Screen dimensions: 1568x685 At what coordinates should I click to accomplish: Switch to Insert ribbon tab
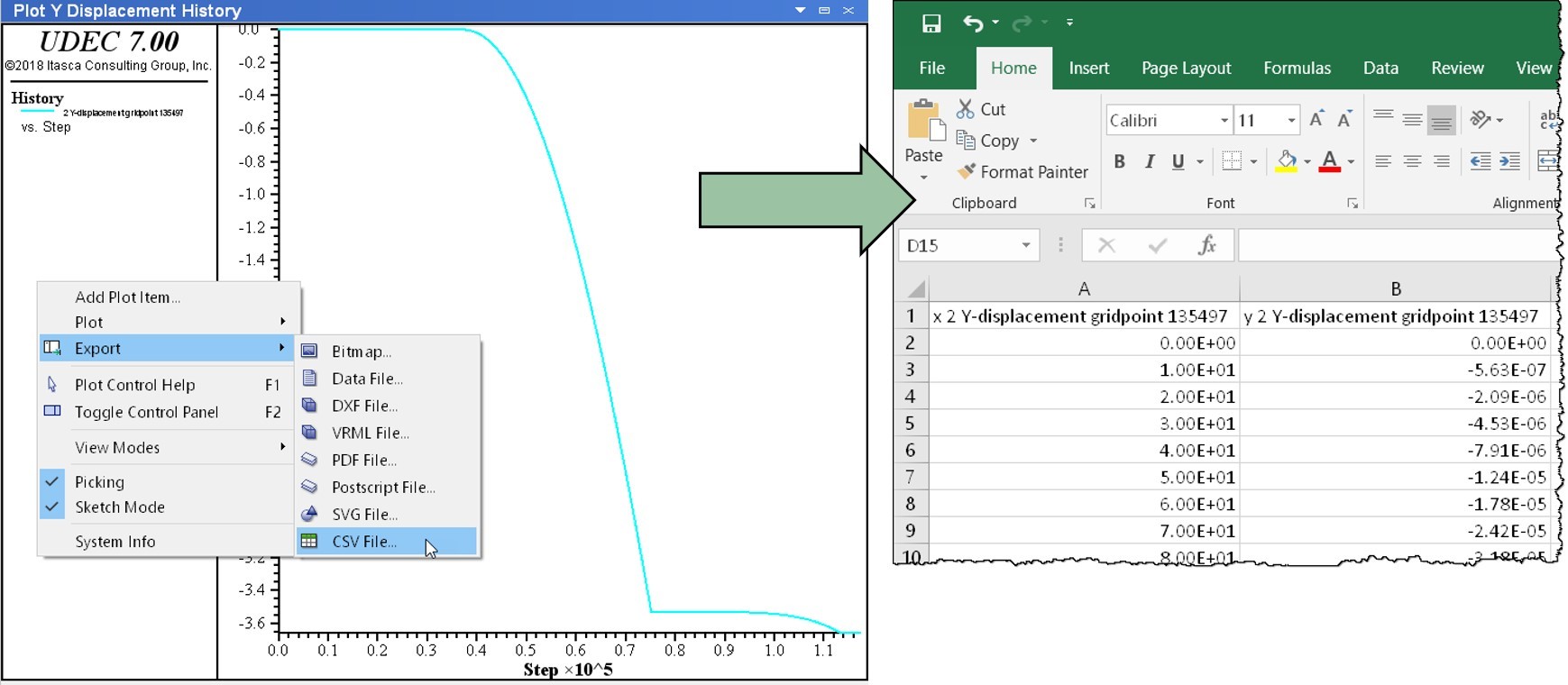point(1088,68)
